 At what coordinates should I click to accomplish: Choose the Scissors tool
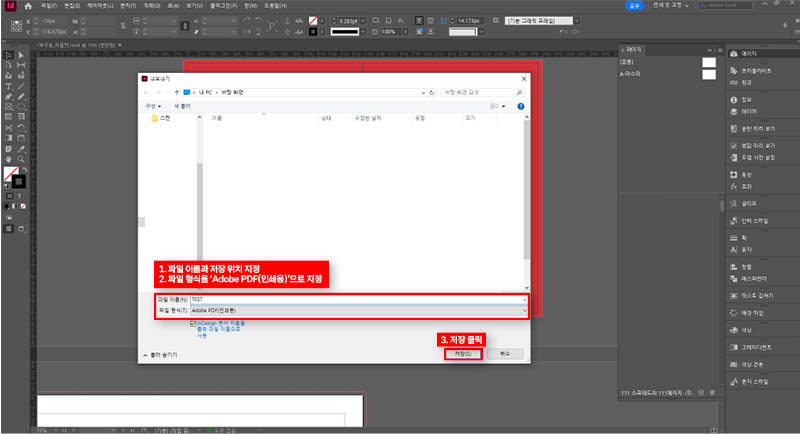pyautogui.click(x=9, y=127)
